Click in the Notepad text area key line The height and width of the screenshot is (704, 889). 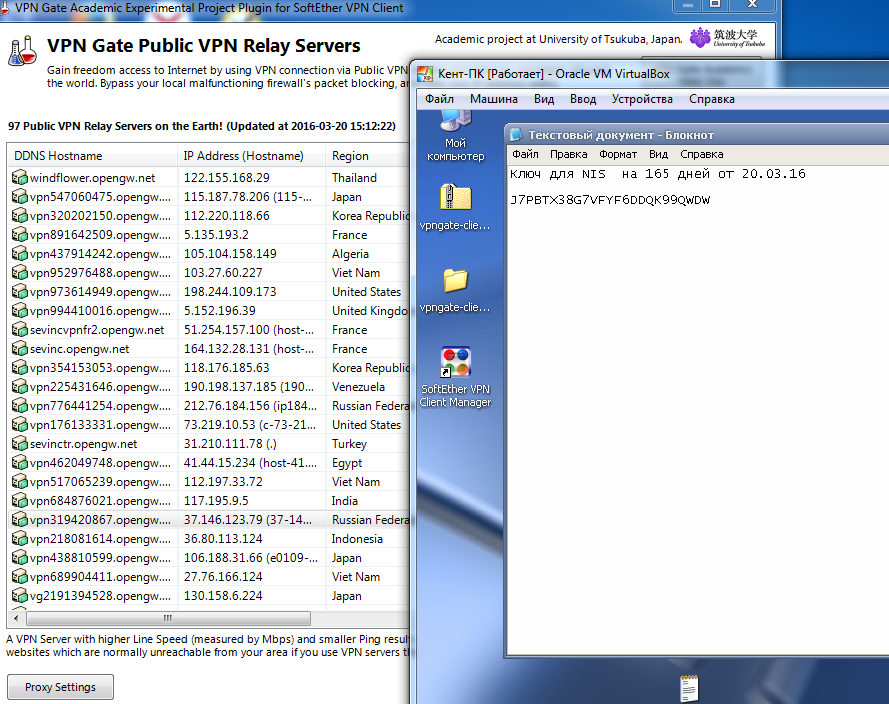coord(610,200)
